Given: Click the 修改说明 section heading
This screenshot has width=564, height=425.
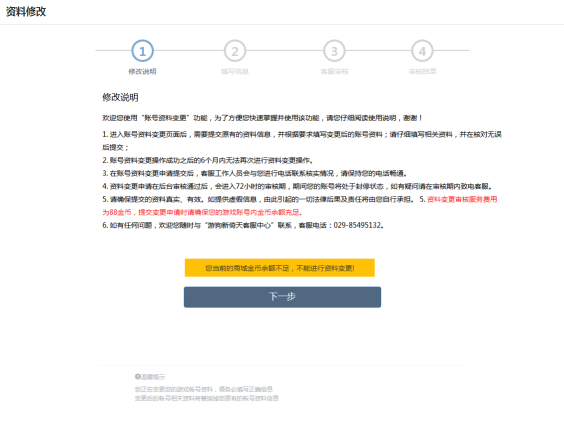Looking at the screenshot, I should point(120,97).
